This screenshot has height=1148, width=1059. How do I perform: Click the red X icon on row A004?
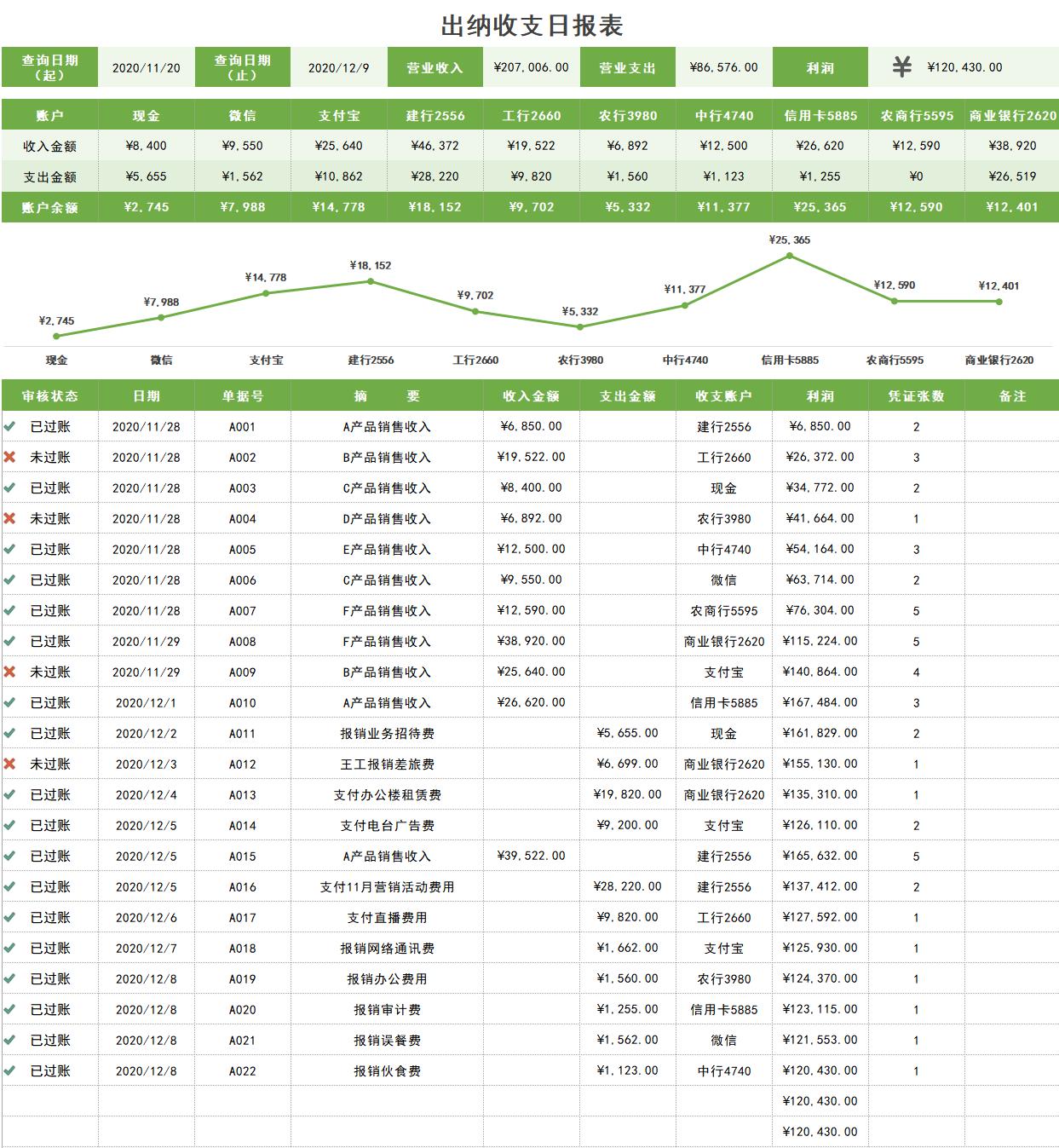pos(11,516)
